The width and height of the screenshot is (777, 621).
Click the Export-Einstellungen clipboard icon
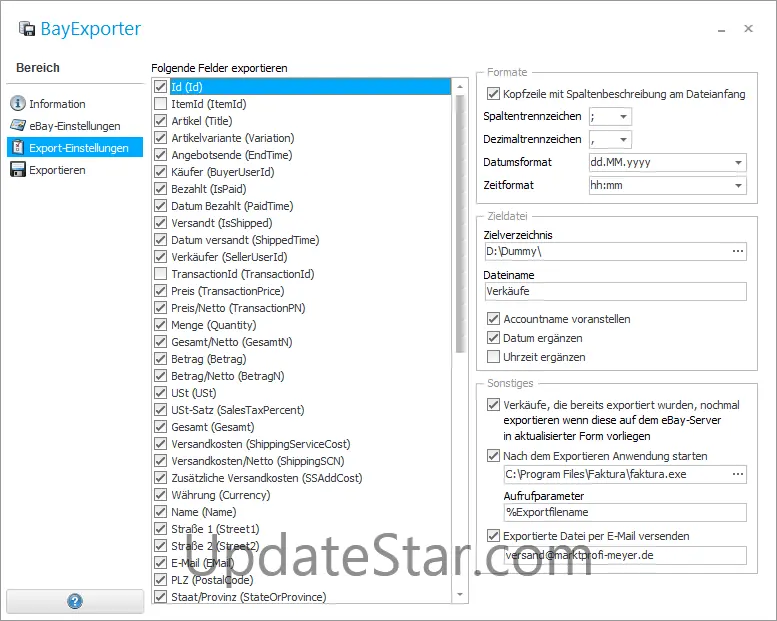[18, 147]
